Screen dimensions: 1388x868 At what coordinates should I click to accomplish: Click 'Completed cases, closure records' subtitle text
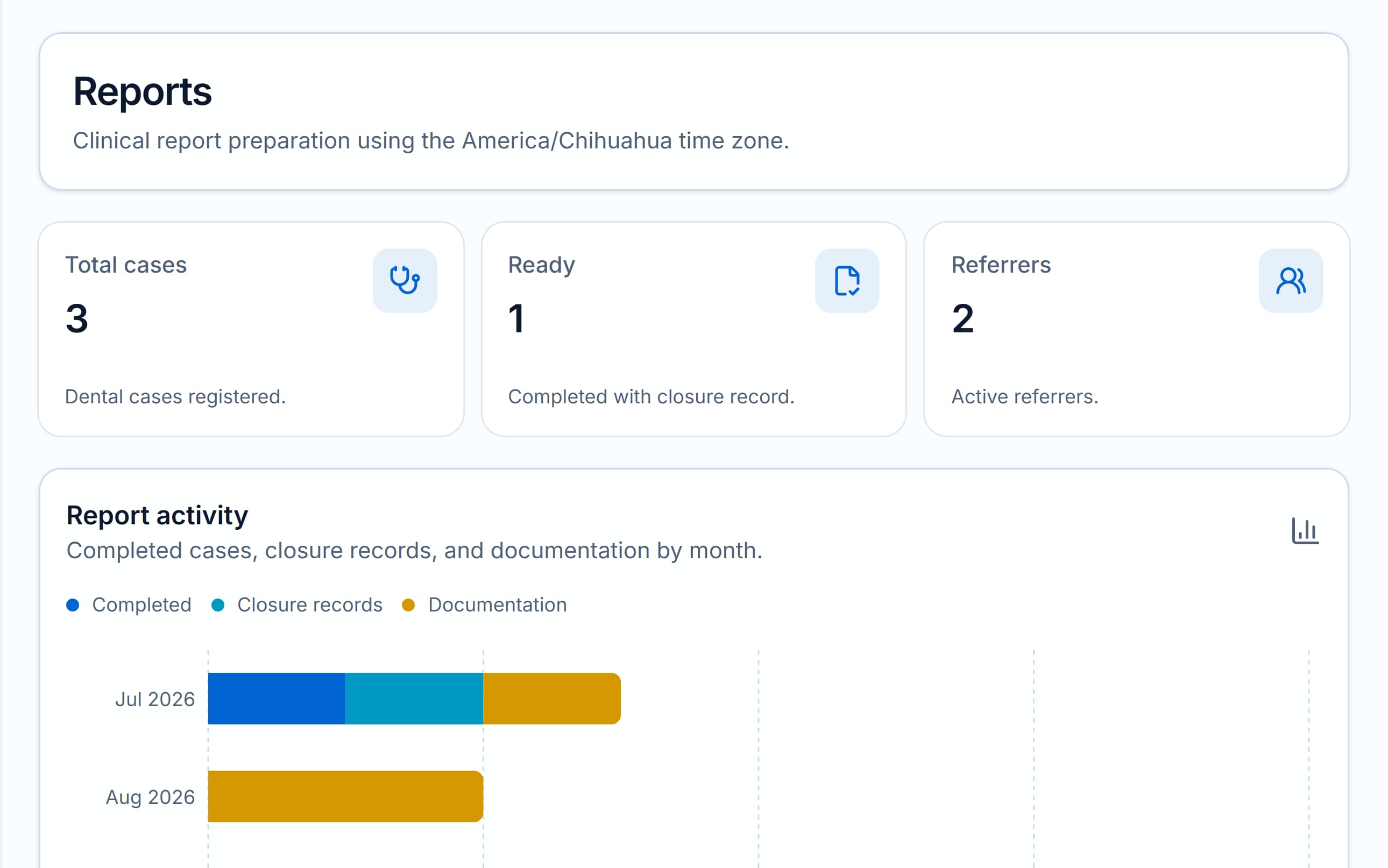414,551
